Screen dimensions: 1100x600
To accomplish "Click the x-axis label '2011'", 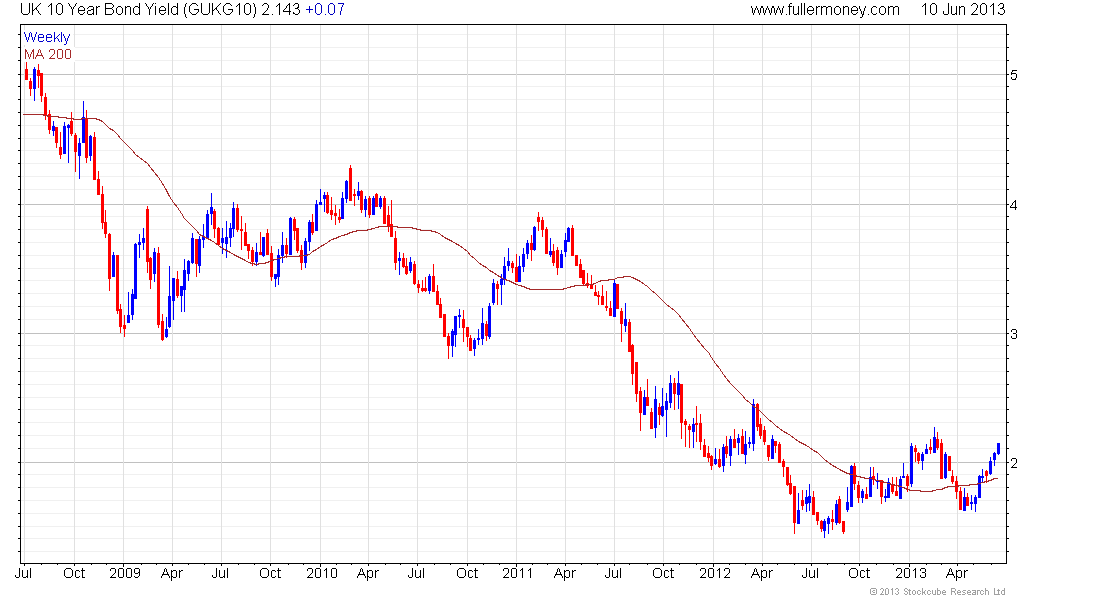I will pos(518,573).
